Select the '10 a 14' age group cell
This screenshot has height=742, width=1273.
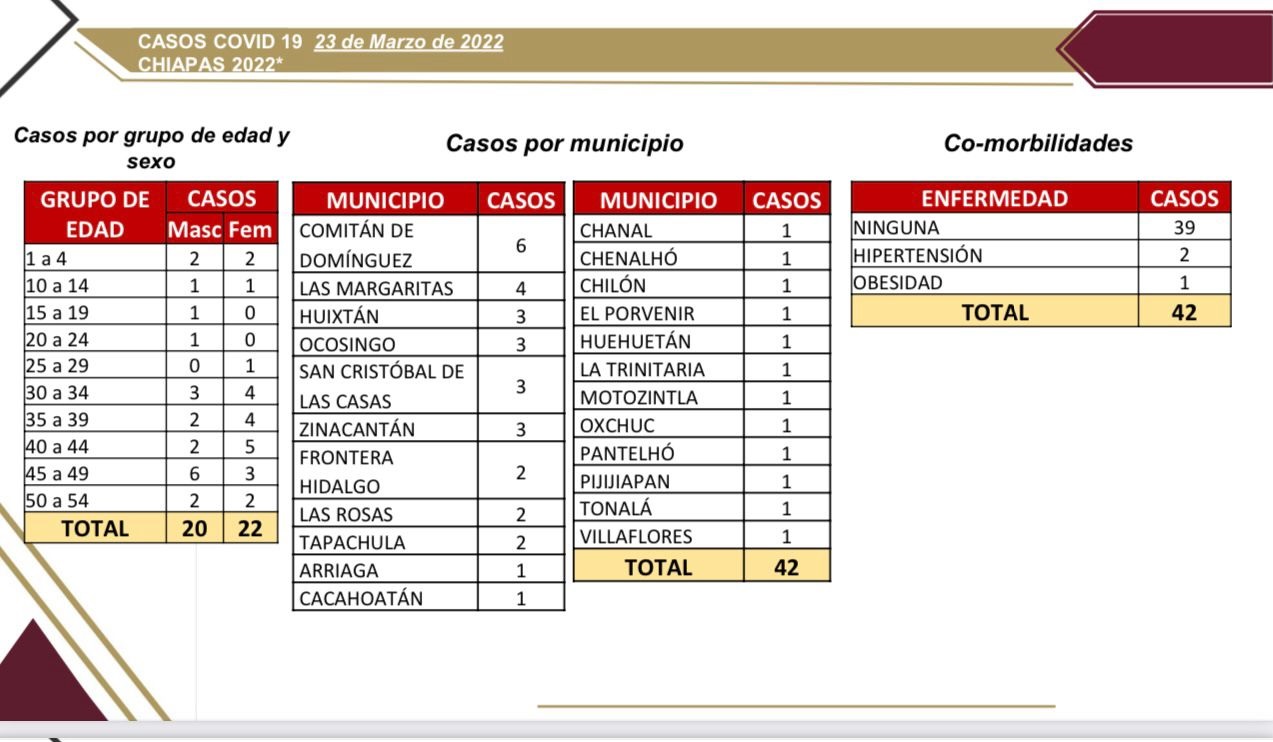click(95, 285)
